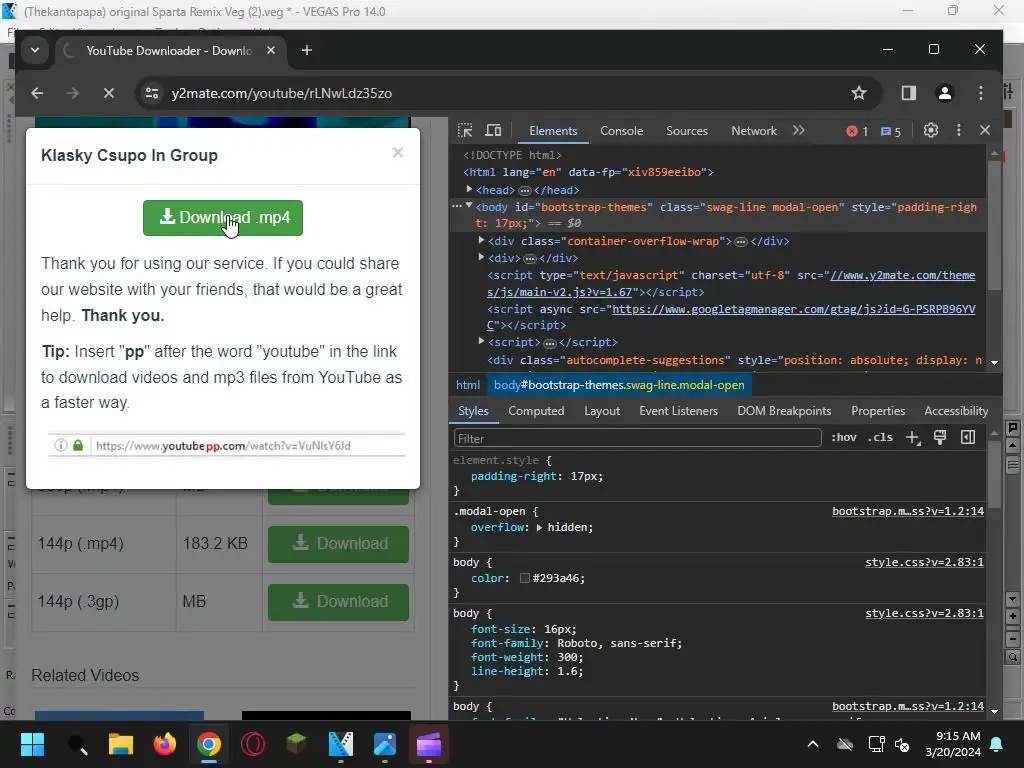
Task: Show hidden system tray icons
Action: tap(812, 744)
